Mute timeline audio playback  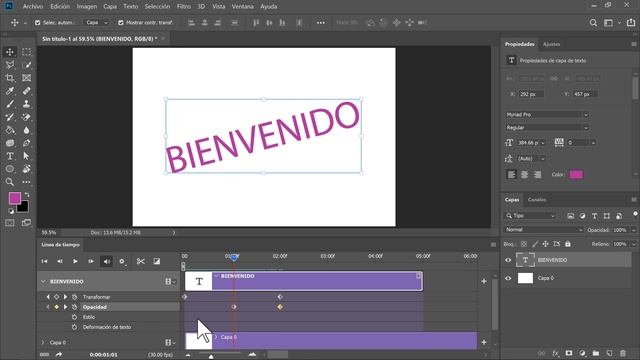pos(107,261)
